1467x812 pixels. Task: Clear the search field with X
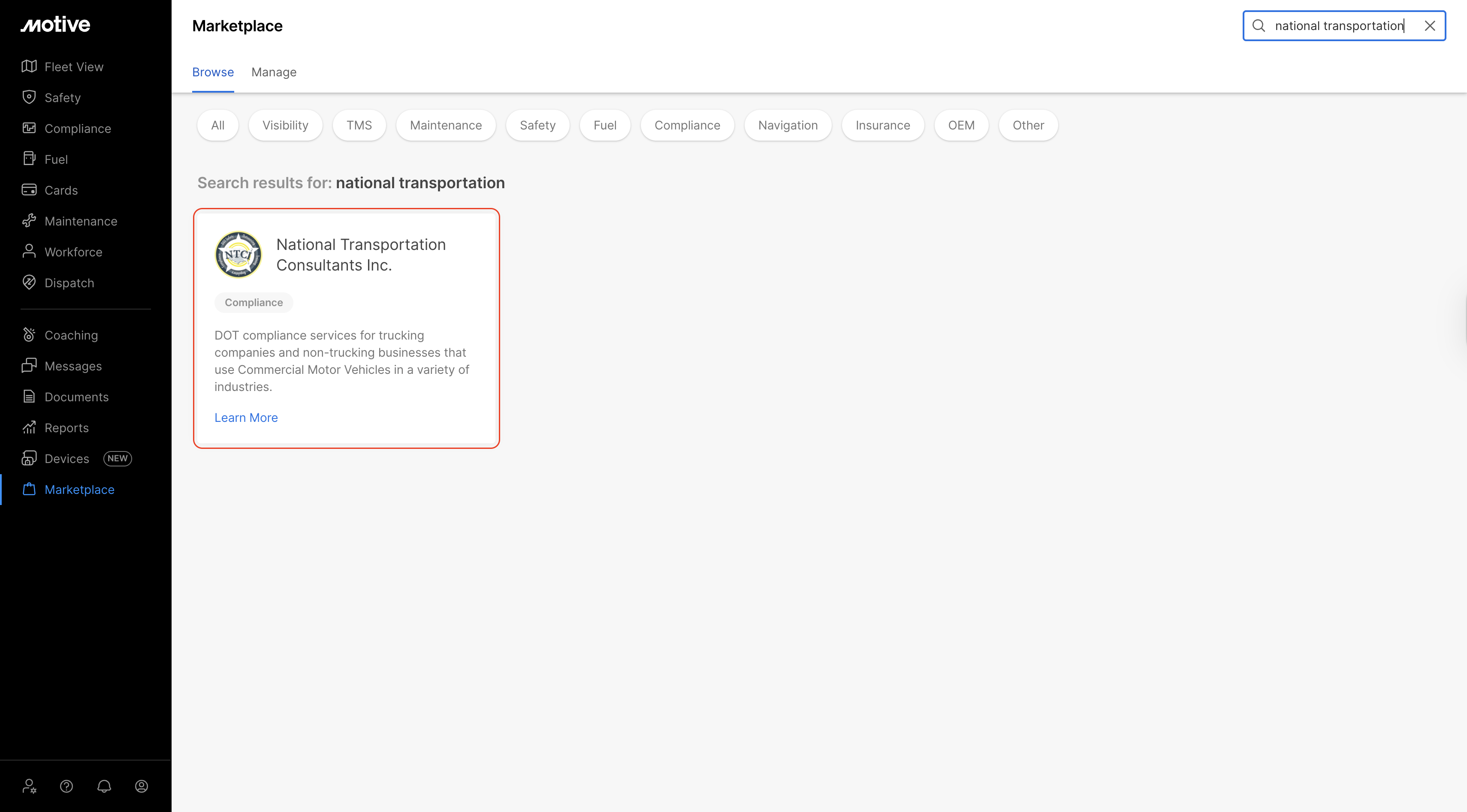1430,26
